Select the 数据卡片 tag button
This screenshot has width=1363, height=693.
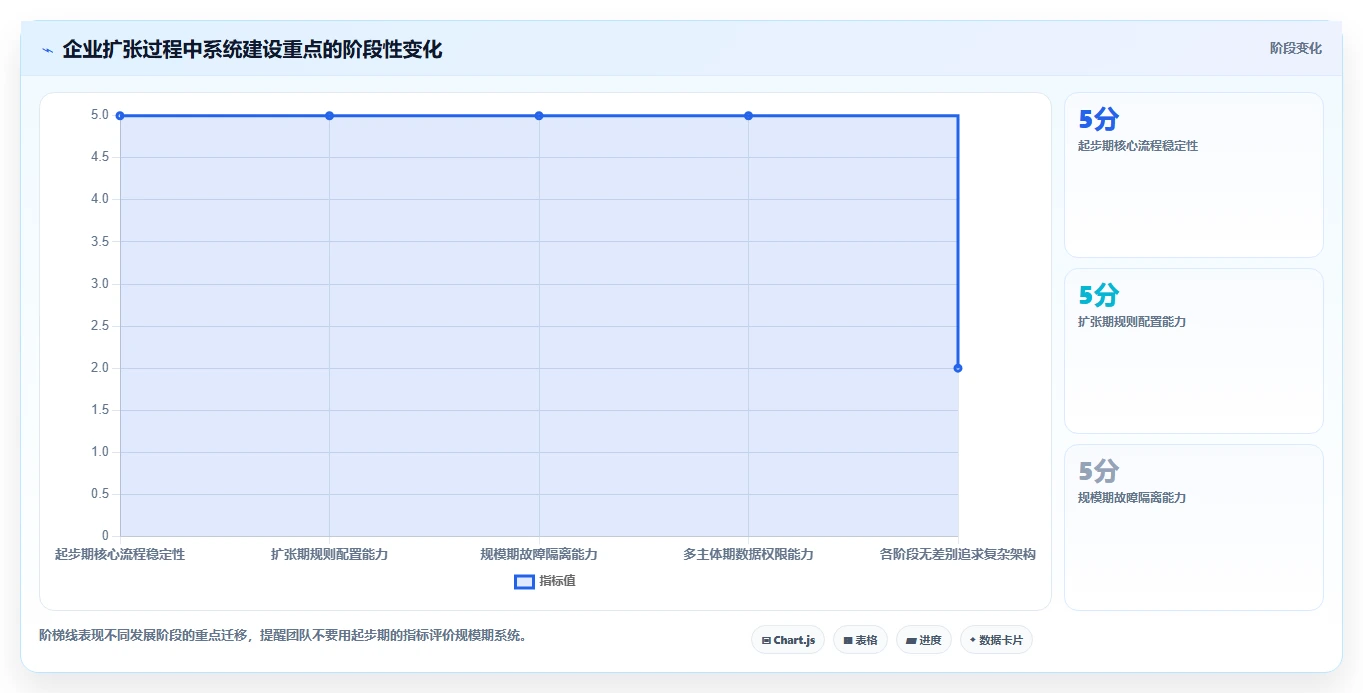(x=996, y=640)
